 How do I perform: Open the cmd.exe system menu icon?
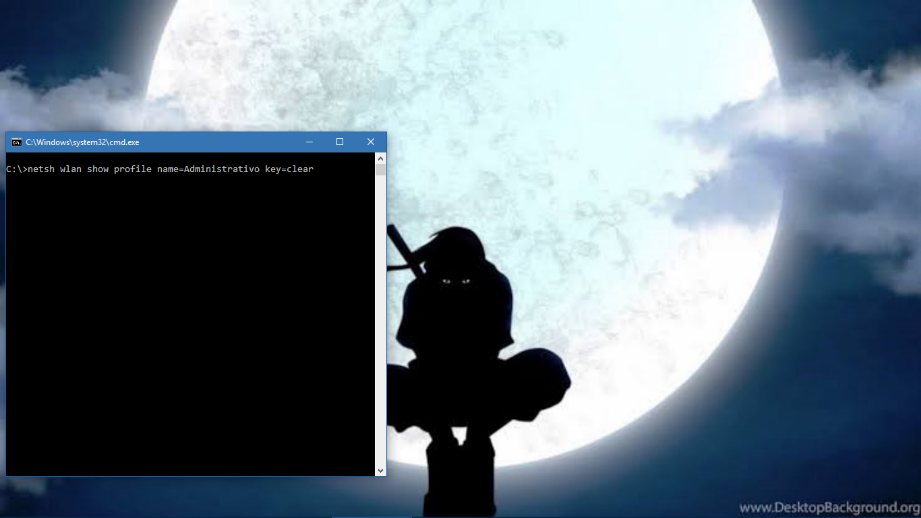pyautogui.click(x=16, y=142)
